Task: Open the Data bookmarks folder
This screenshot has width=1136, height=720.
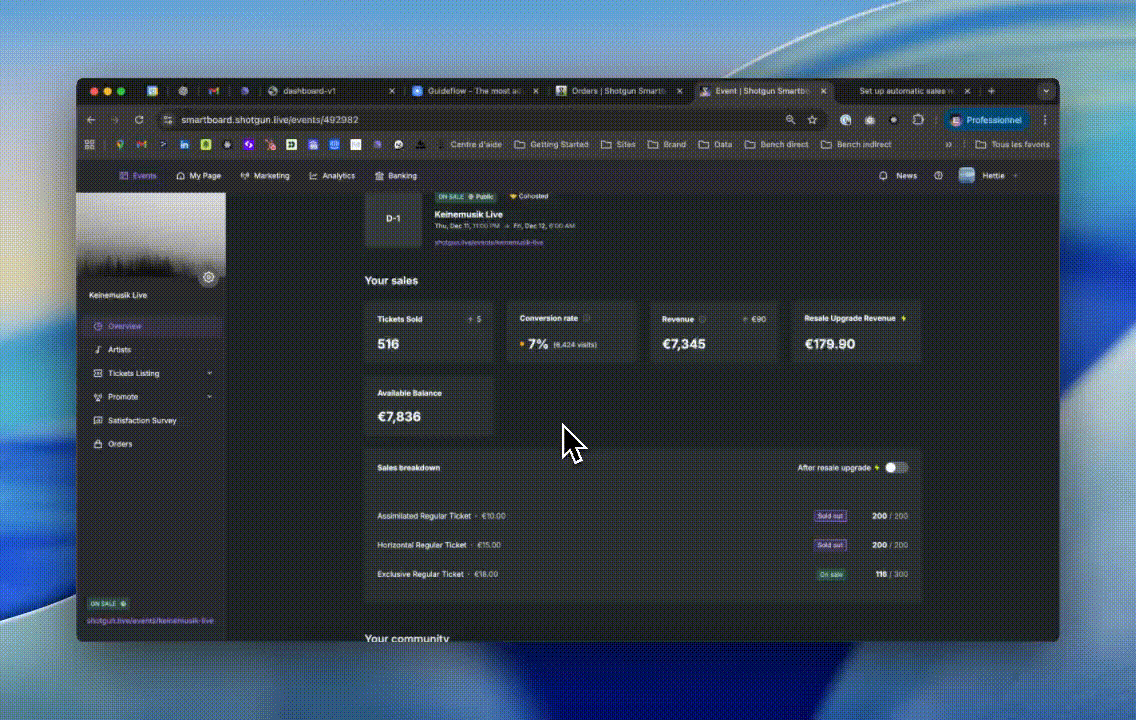Action: click(715, 145)
